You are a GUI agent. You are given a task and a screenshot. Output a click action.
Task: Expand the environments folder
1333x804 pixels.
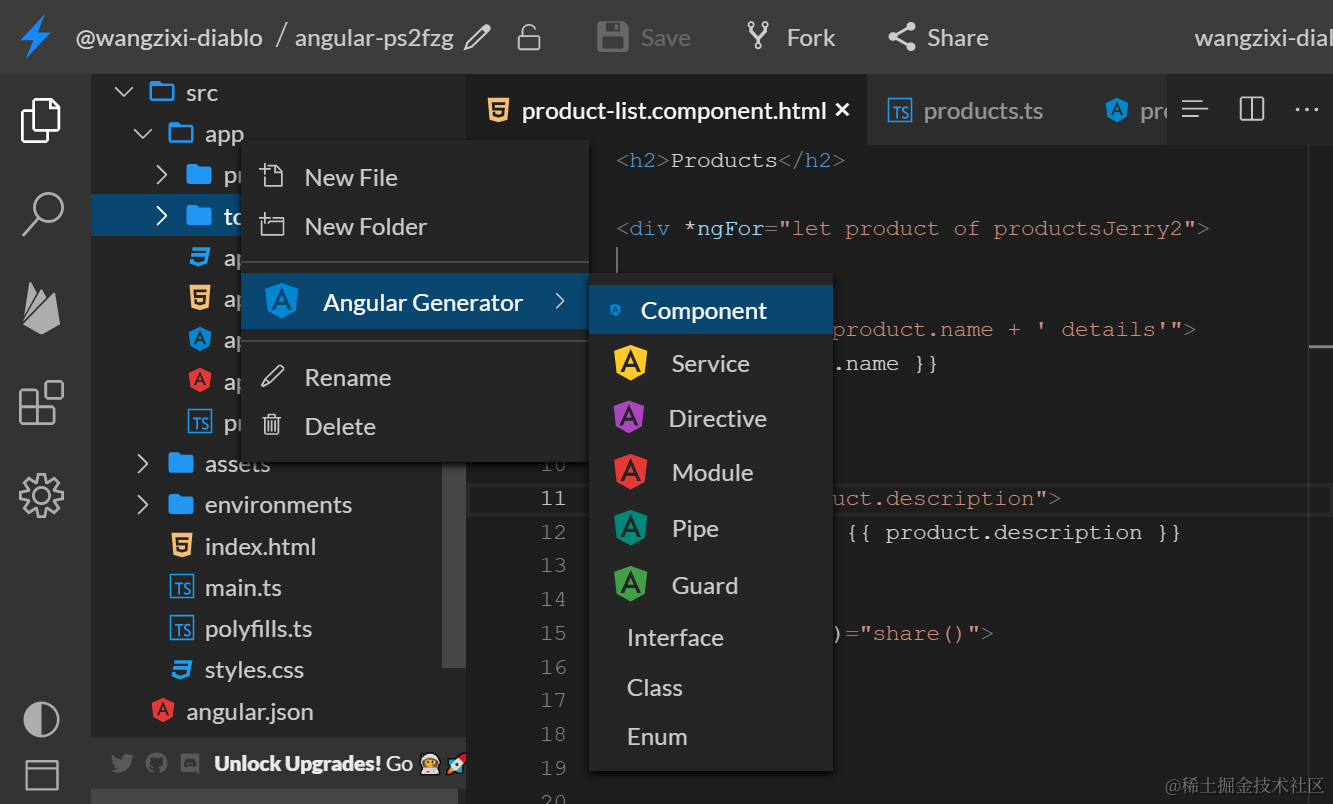pos(143,505)
